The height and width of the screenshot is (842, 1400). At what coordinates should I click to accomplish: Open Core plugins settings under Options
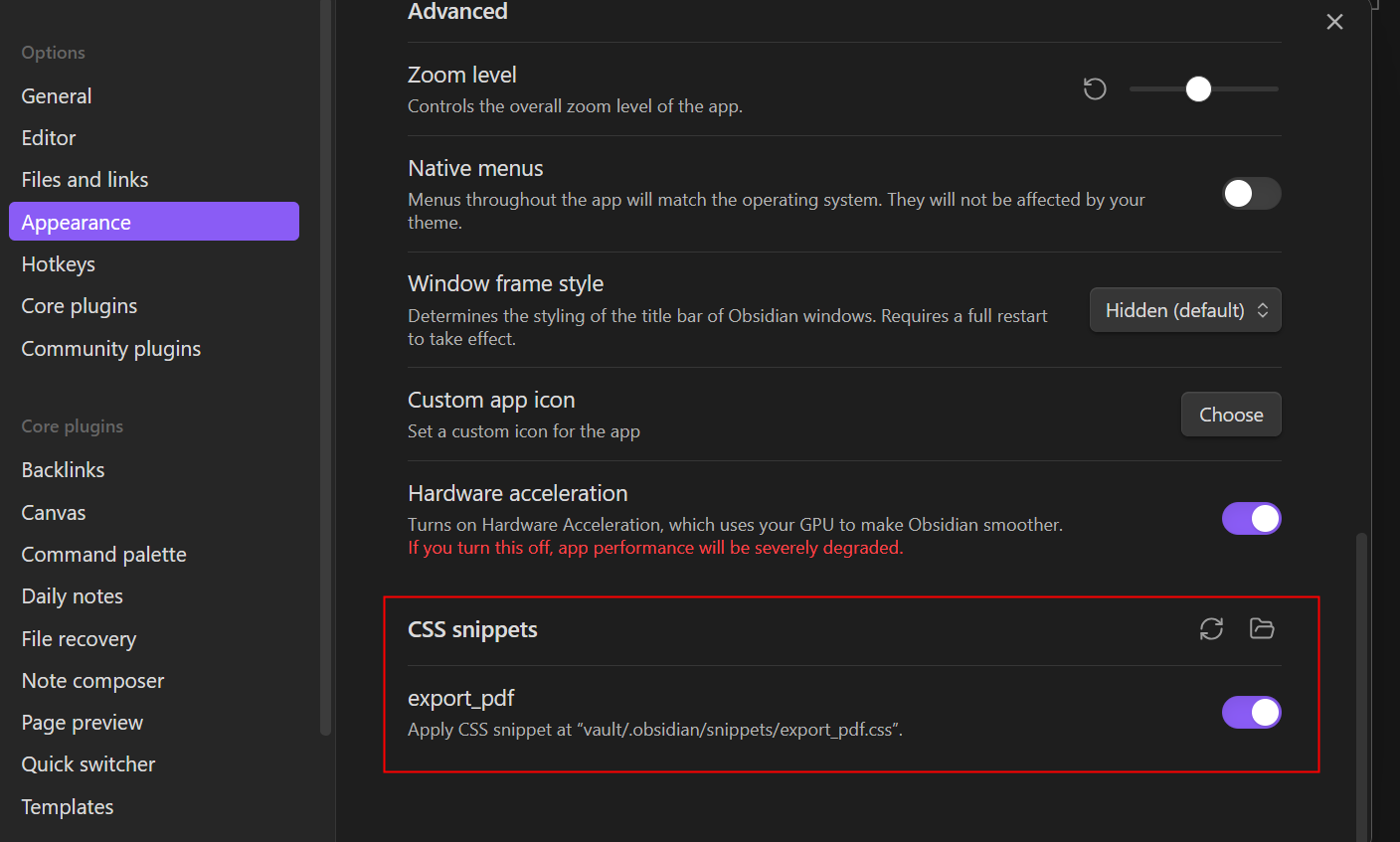point(80,306)
